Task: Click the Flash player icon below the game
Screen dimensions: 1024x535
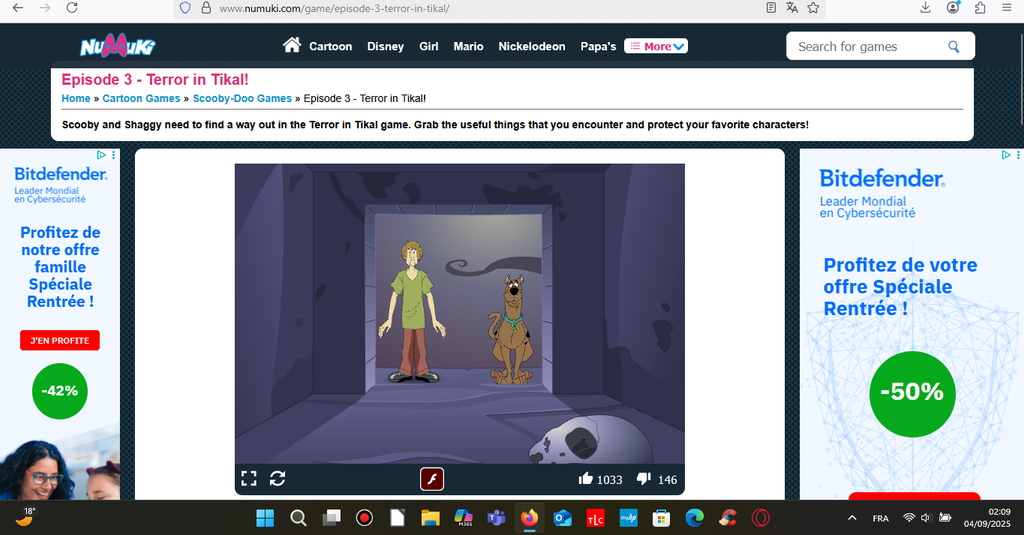Action: click(x=431, y=479)
